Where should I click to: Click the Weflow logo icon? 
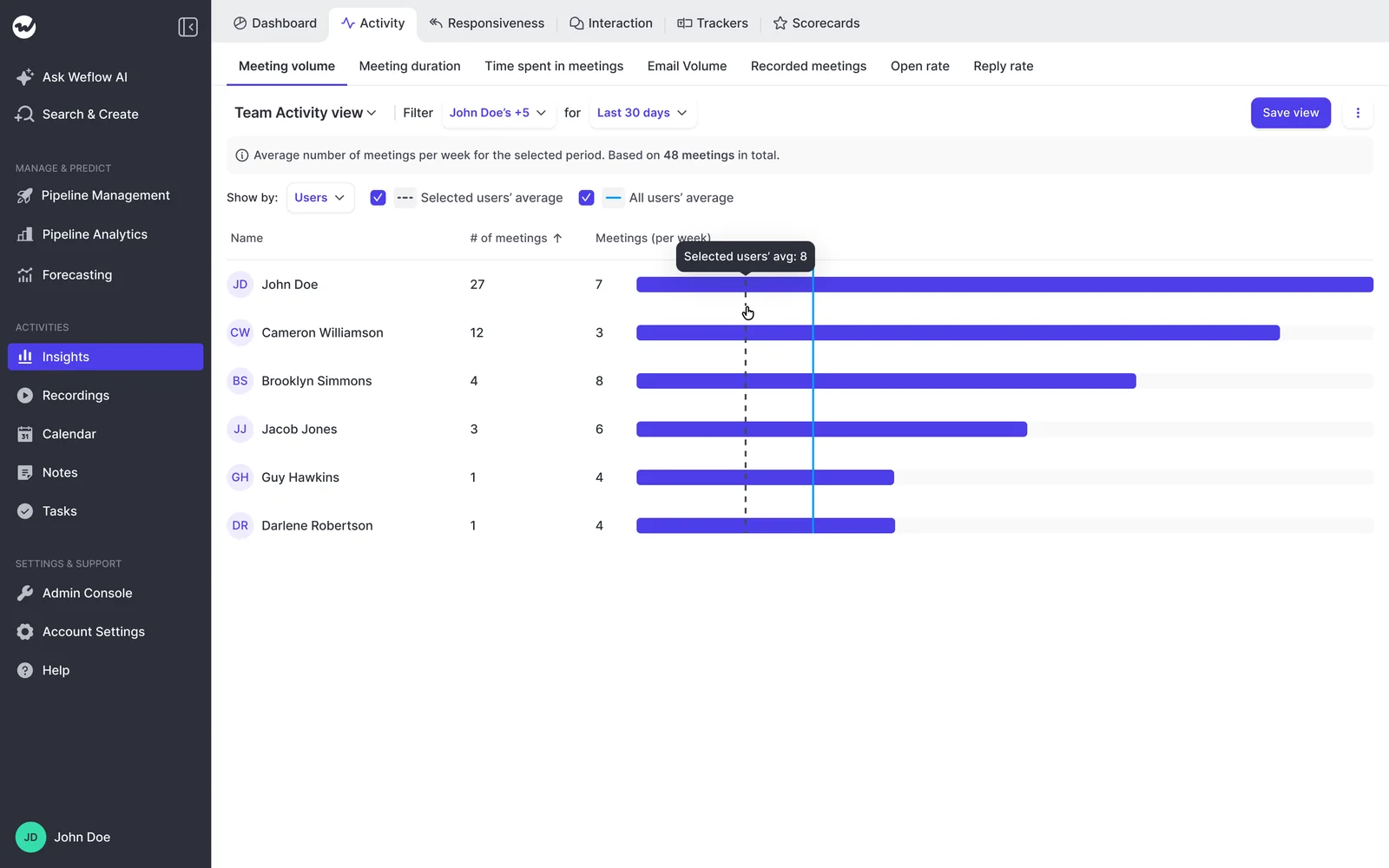(x=24, y=27)
